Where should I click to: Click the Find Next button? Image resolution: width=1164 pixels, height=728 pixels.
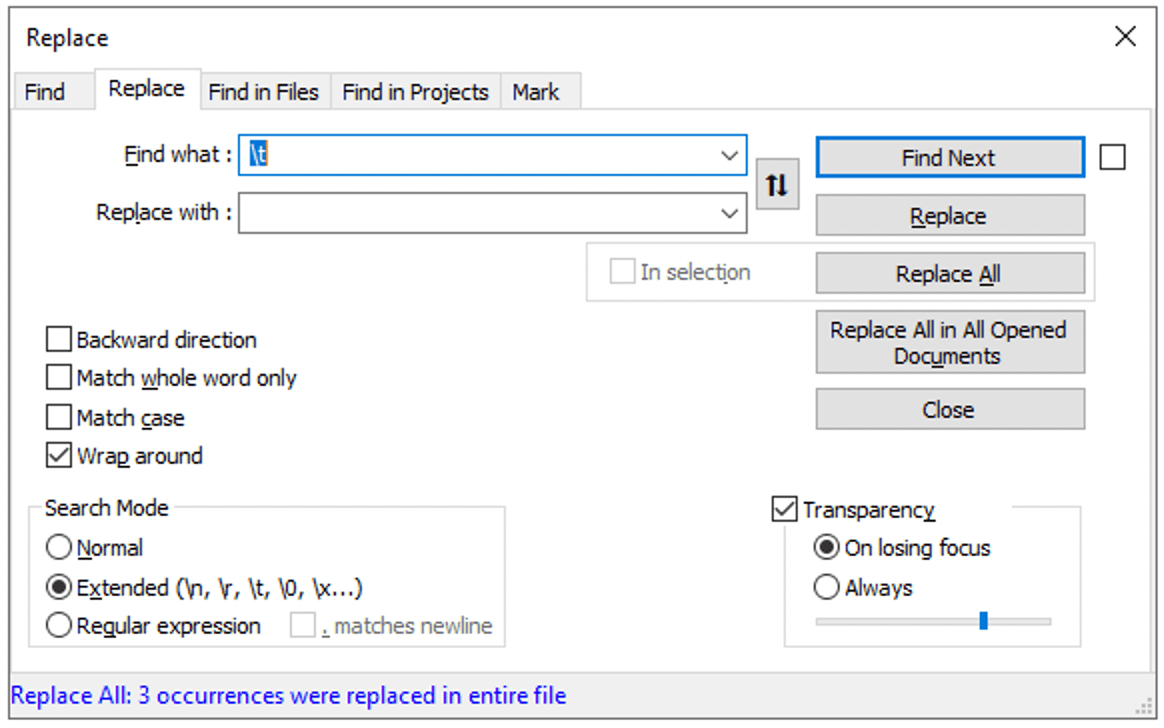click(x=949, y=157)
